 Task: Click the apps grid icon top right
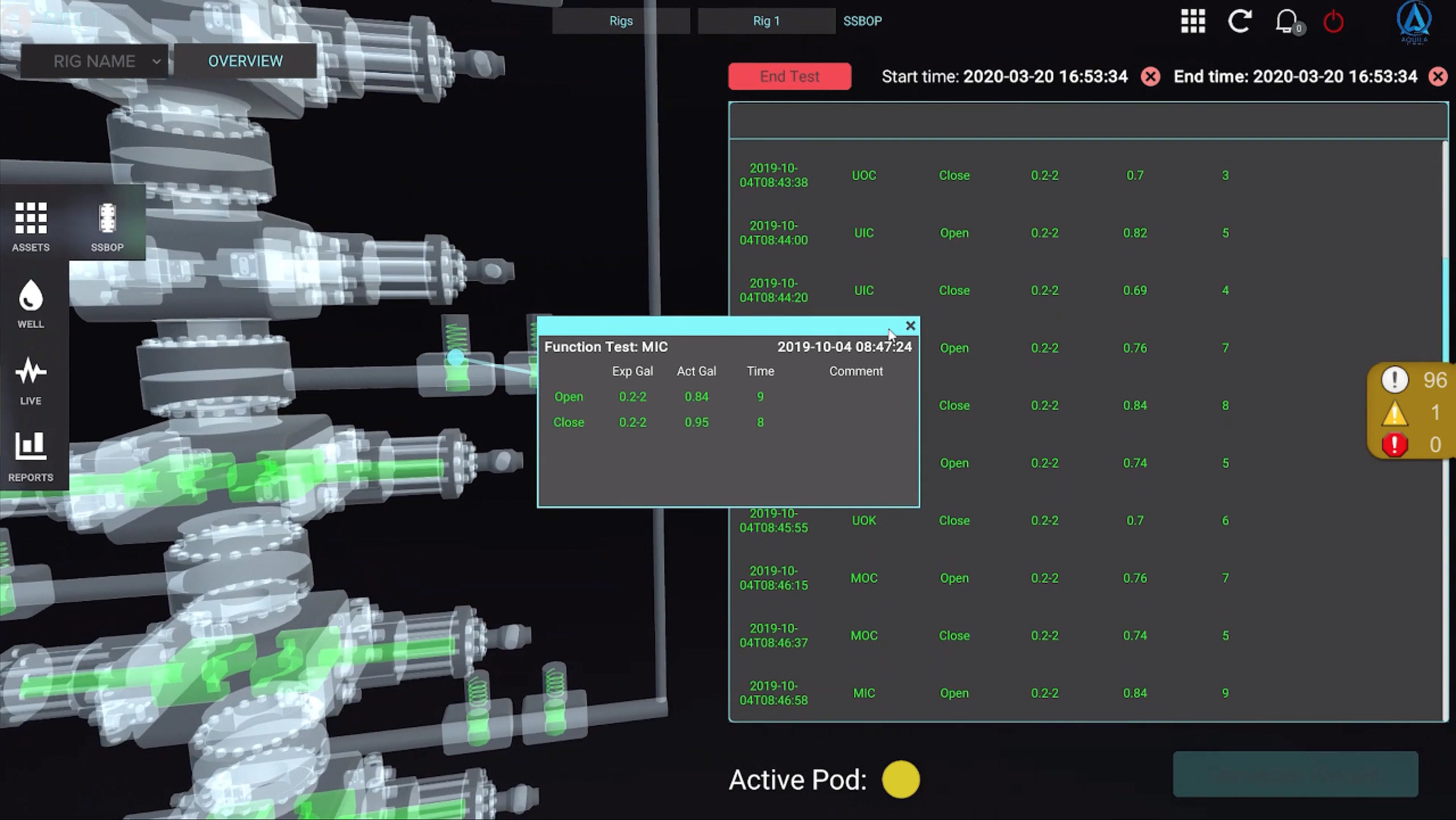pyautogui.click(x=1193, y=22)
